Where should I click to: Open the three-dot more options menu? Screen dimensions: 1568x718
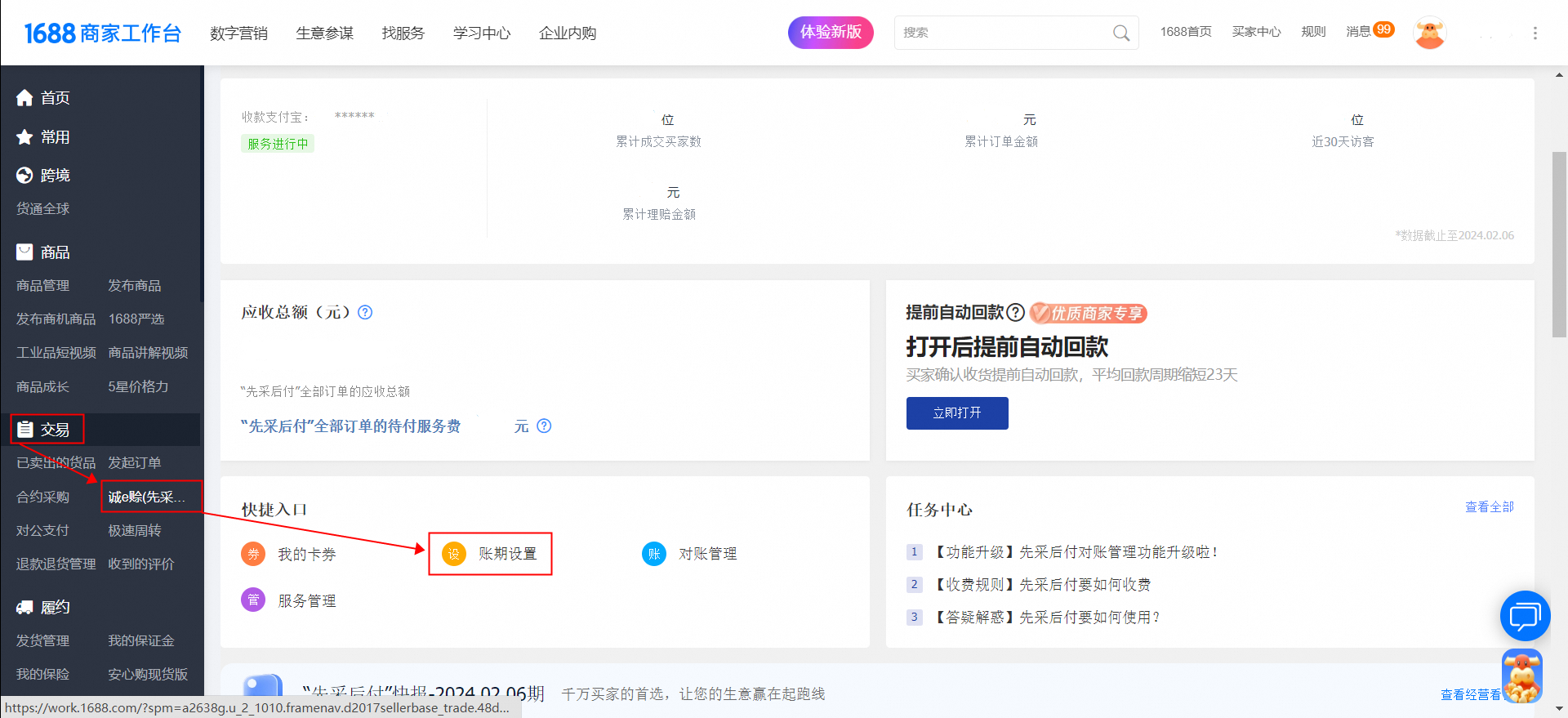coord(1535,33)
